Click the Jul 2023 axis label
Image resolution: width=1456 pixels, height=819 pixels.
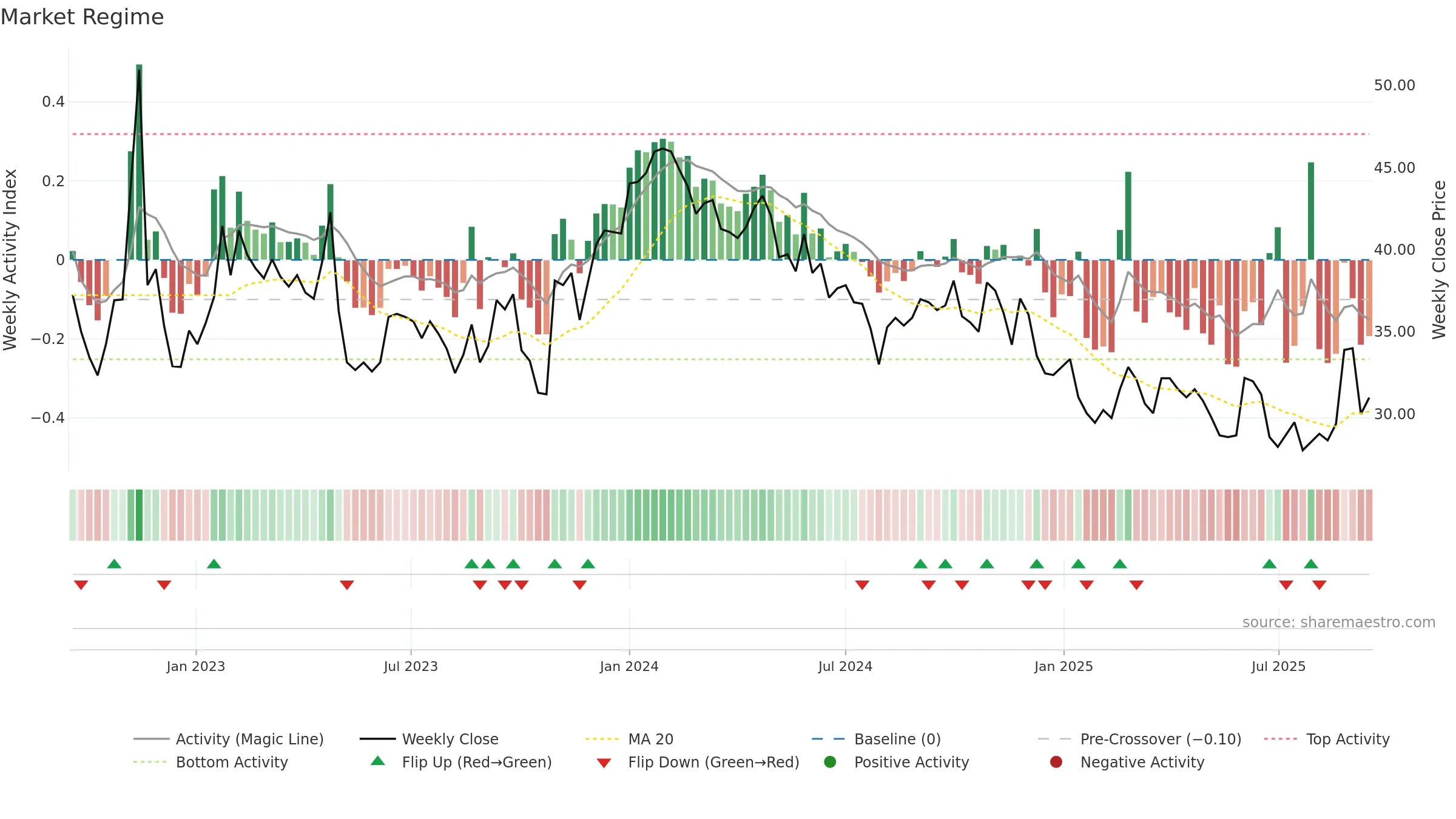point(411,667)
